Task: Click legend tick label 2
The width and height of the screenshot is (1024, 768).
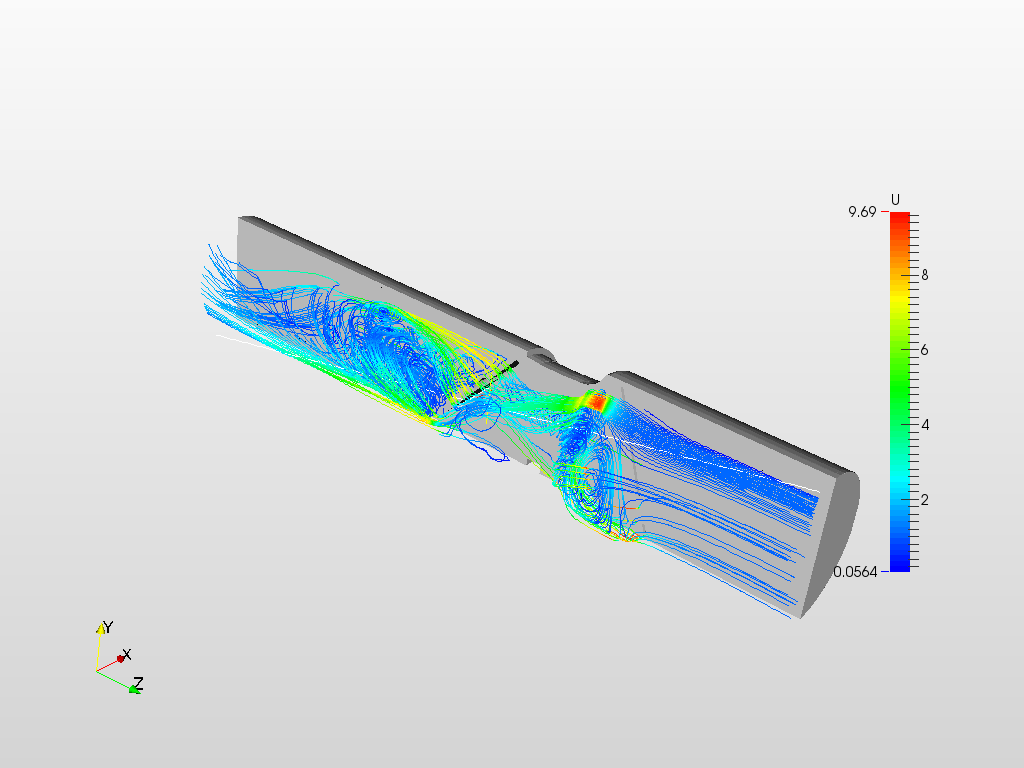Action: (x=924, y=500)
